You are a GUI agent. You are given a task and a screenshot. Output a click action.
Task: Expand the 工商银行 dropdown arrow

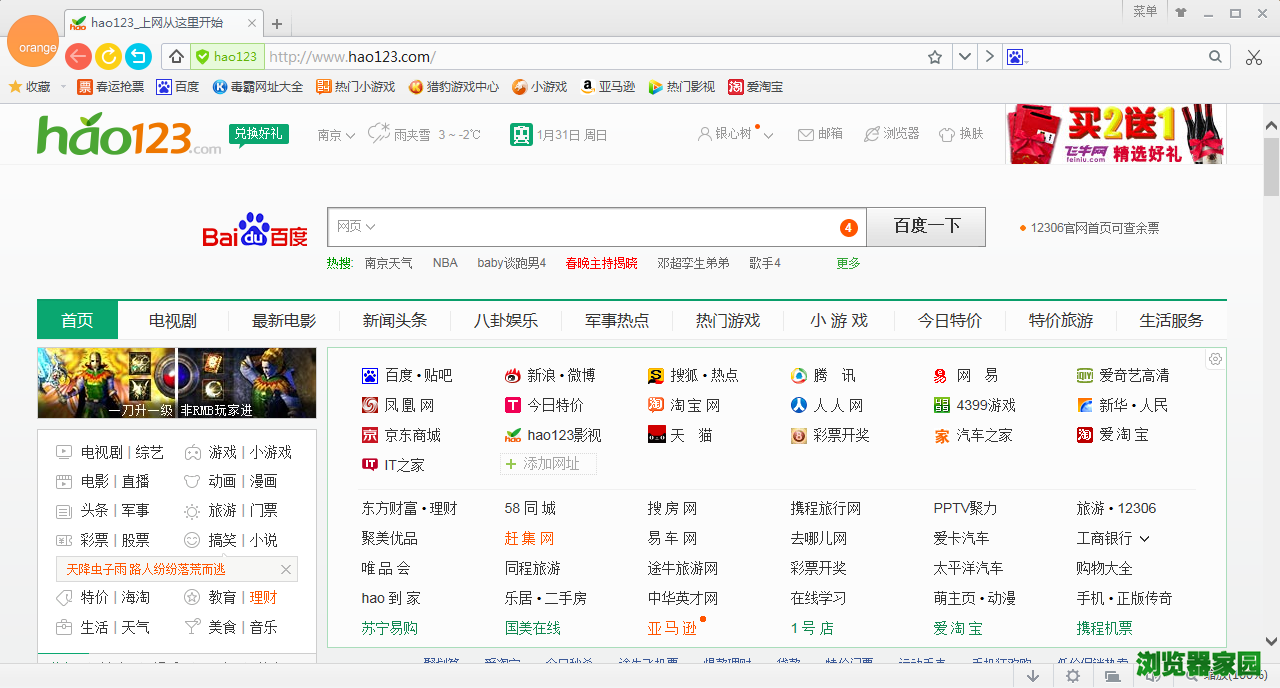coord(1144,539)
